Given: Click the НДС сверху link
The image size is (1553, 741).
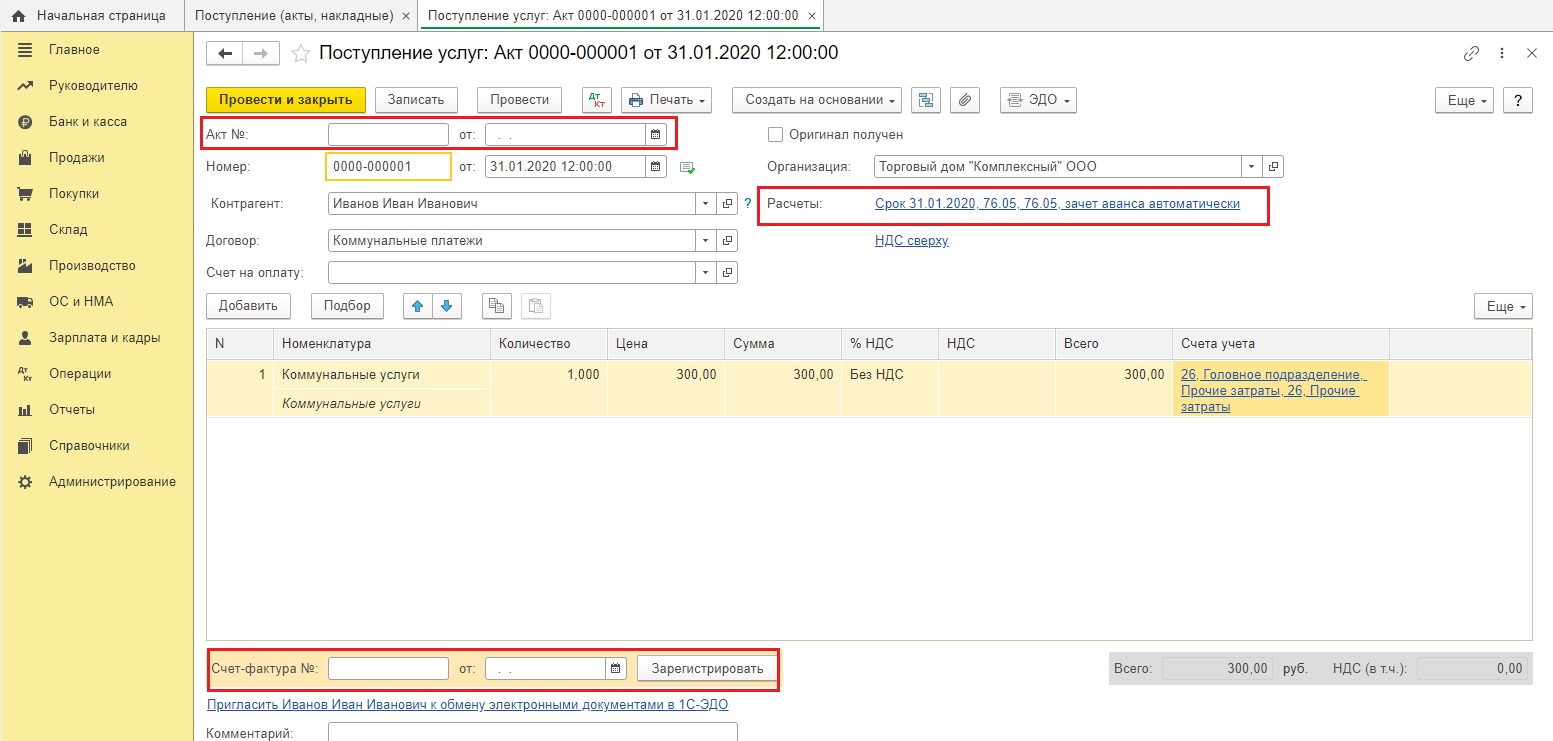Looking at the screenshot, I should (x=911, y=241).
